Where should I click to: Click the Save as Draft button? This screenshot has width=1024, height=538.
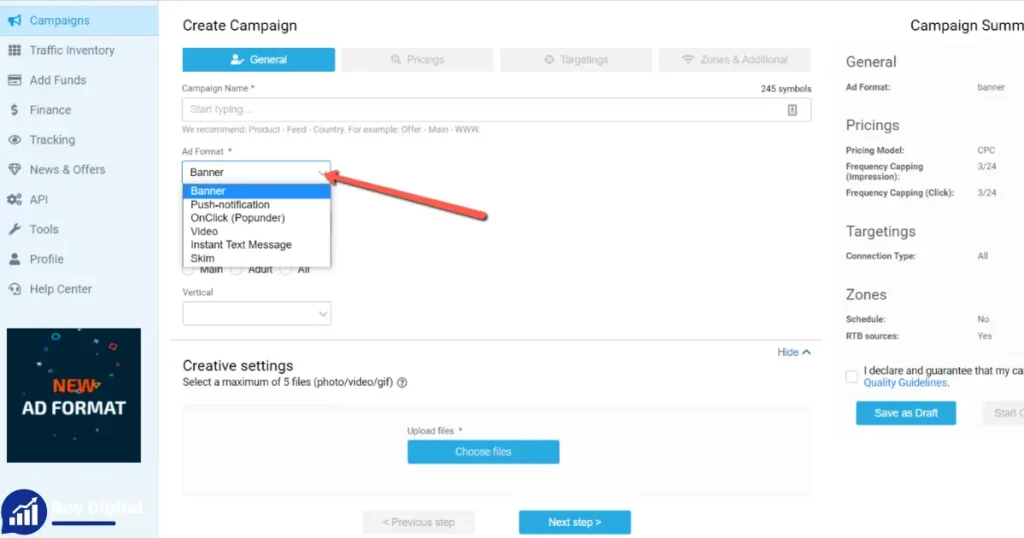pos(906,413)
